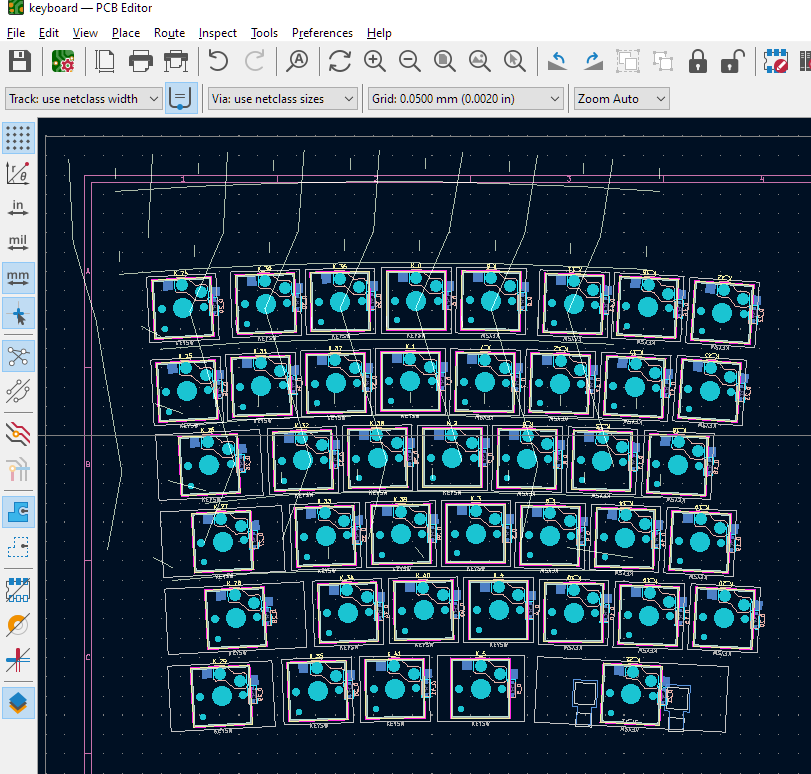This screenshot has height=774, width=811.
Task: Group the selected items
Action: 628,61
